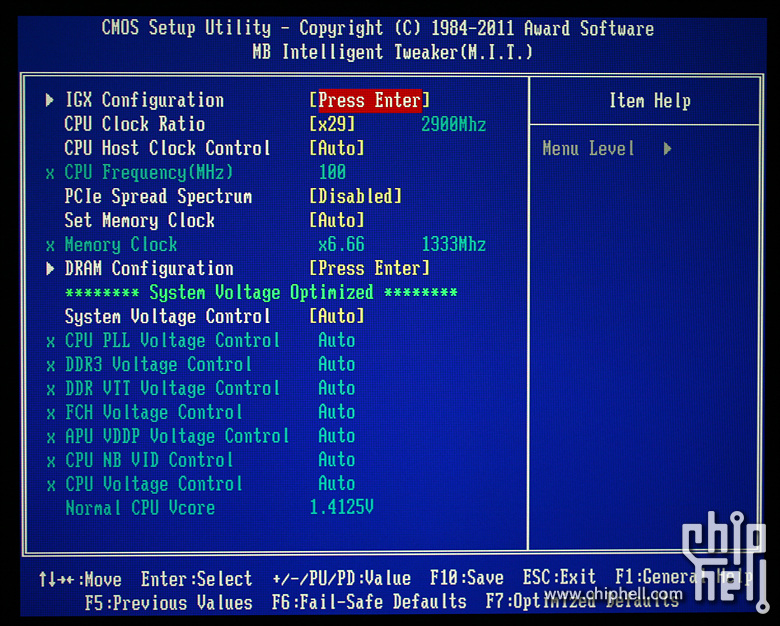The height and width of the screenshot is (626, 780).
Task: Click the x marker beside FCH Voltage Control
Action: (51, 414)
